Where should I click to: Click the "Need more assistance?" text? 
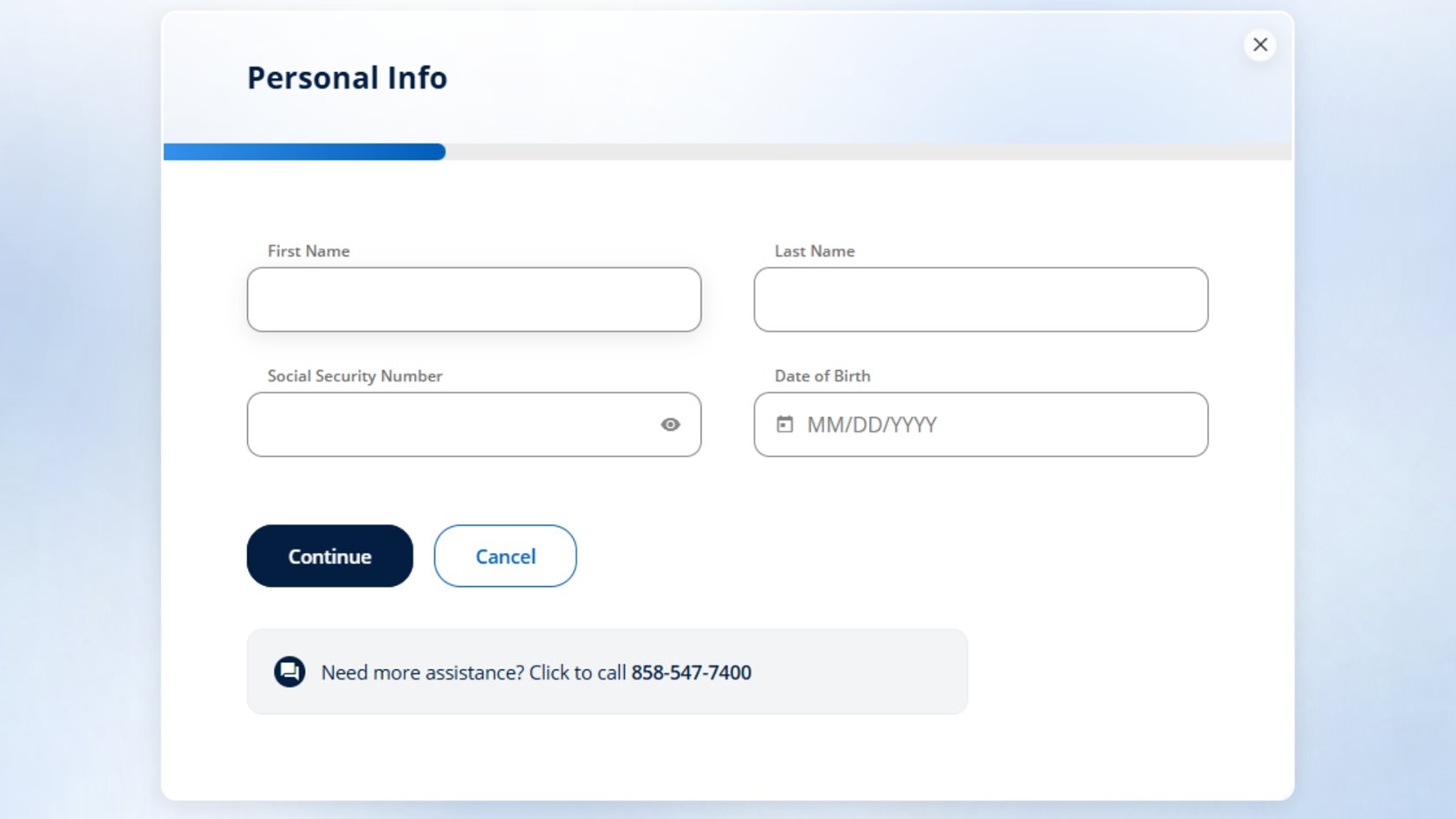[423, 673]
